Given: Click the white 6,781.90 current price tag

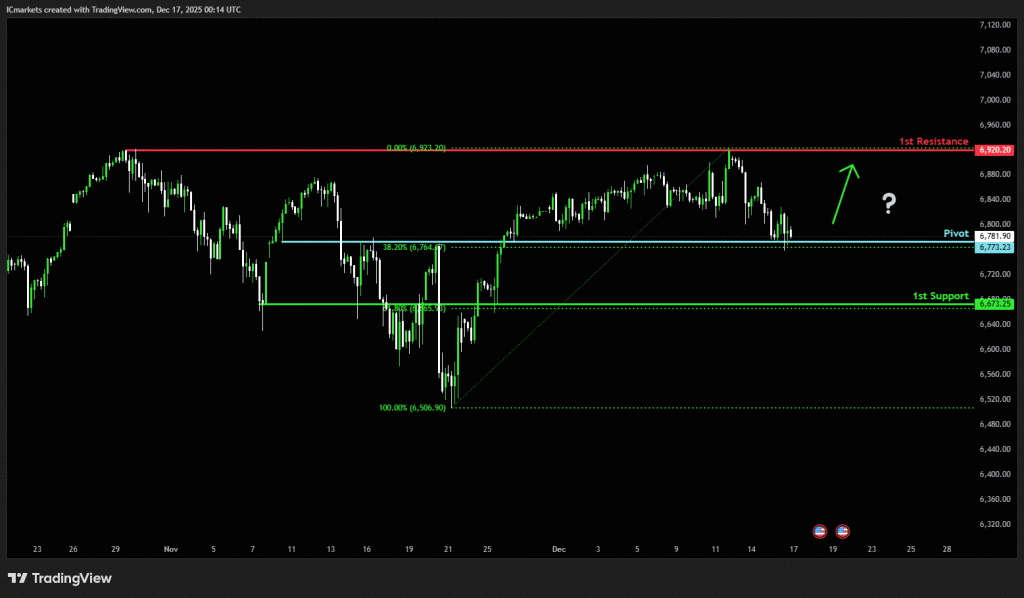Looking at the screenshot, I should [996, 236].
